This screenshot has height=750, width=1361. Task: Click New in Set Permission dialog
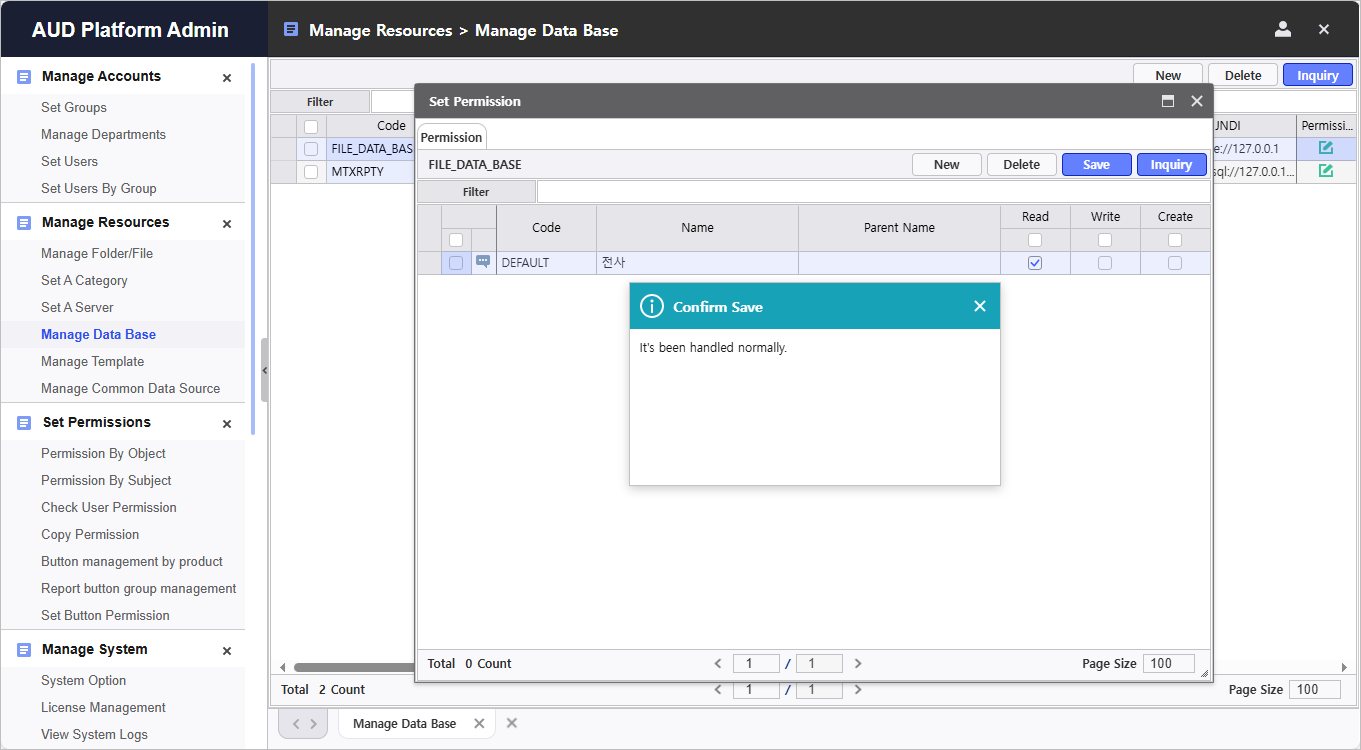pos(947,164)
